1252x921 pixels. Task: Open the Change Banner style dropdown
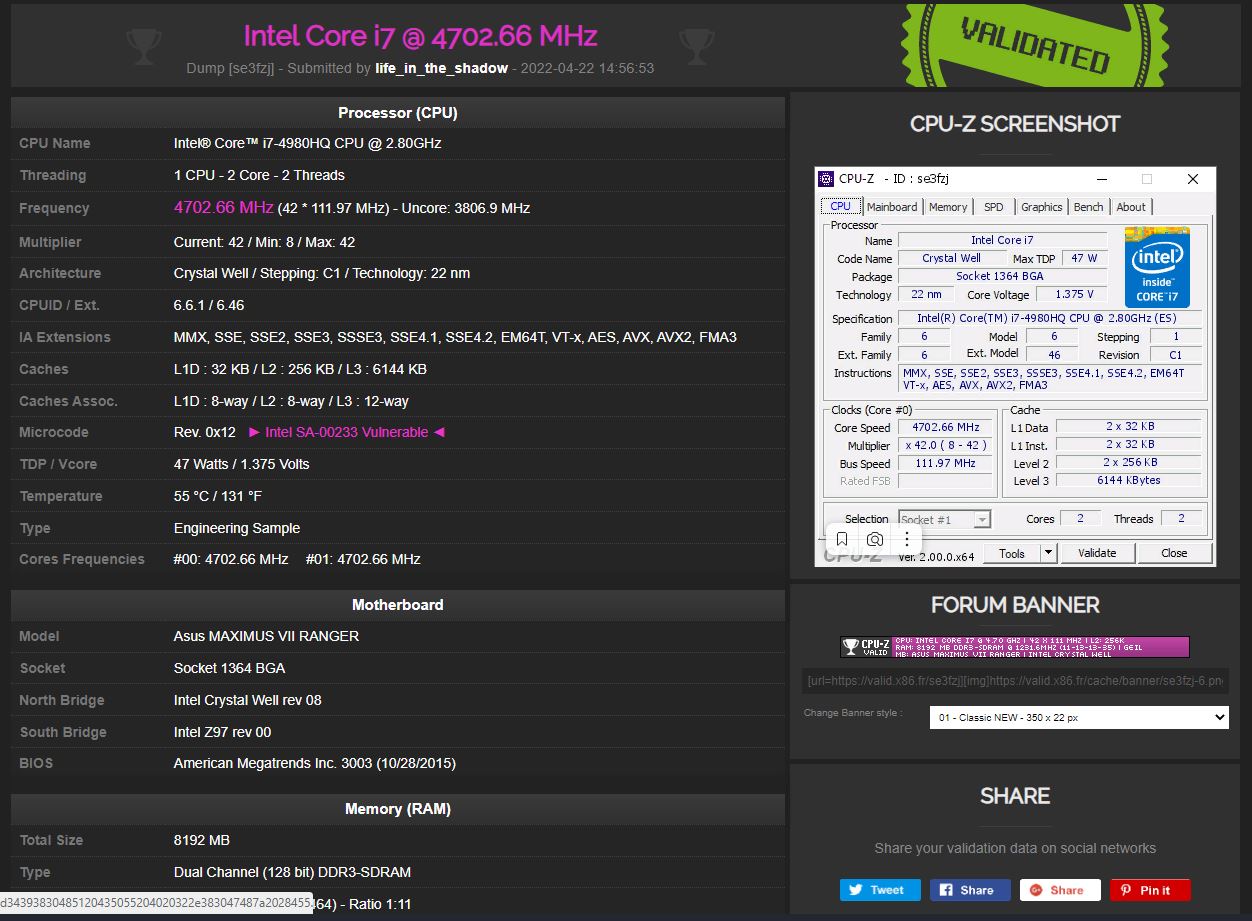[x=1079, y=717]
